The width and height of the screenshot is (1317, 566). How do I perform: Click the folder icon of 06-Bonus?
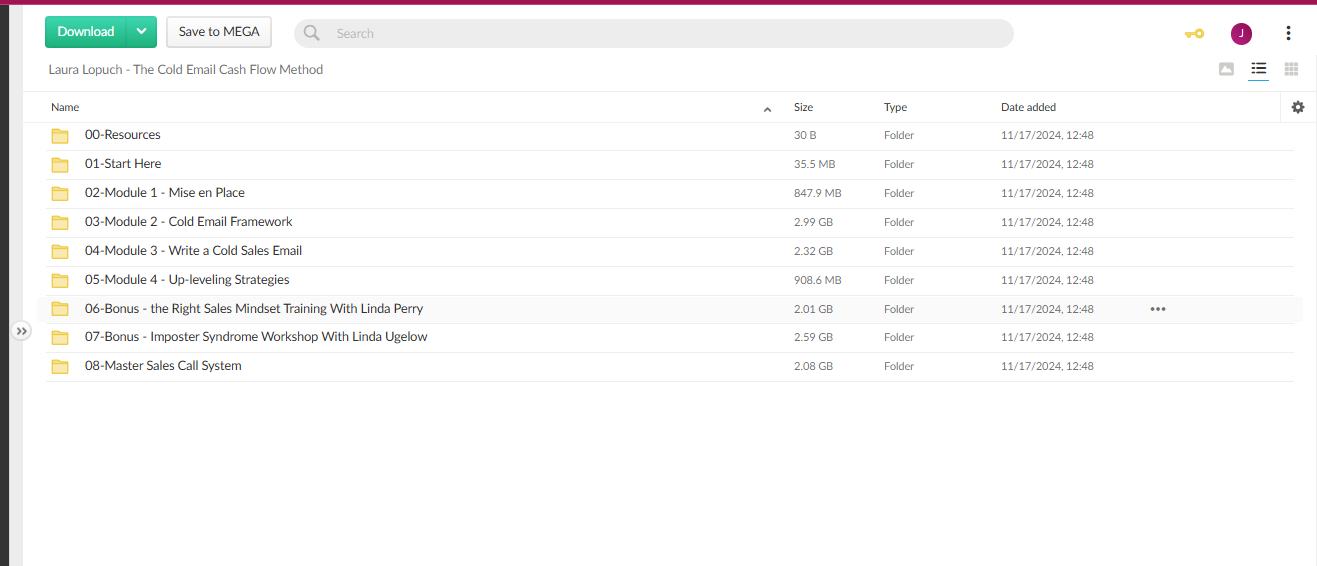pos(60,310)
